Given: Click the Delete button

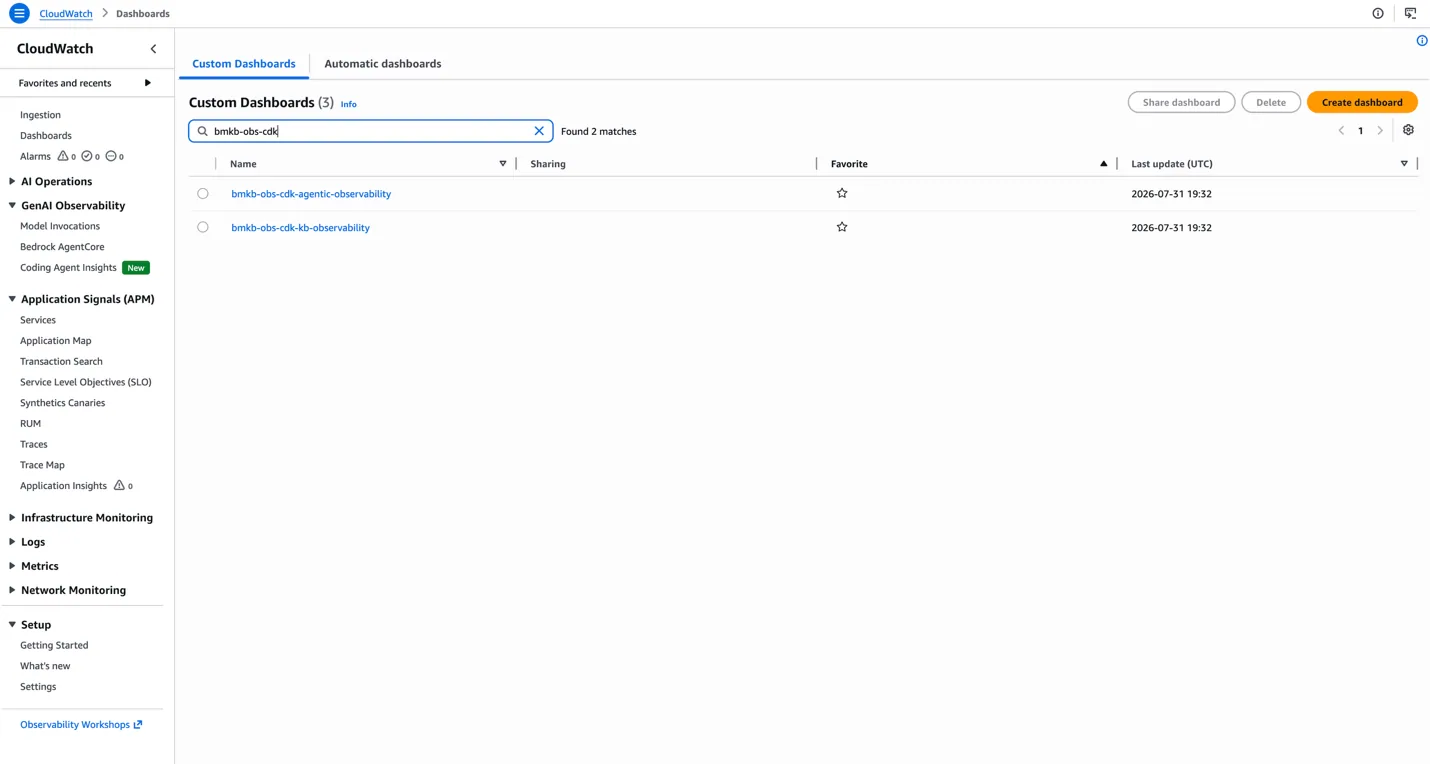Looking at the screenshot, I should (1271, 102).
